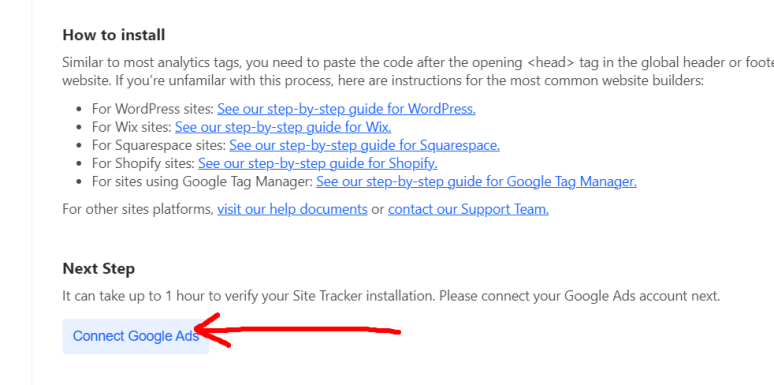The width and height of the screenshot is (774, 385).
Task: Visit our help documents link
Action: tap(292, 209)
